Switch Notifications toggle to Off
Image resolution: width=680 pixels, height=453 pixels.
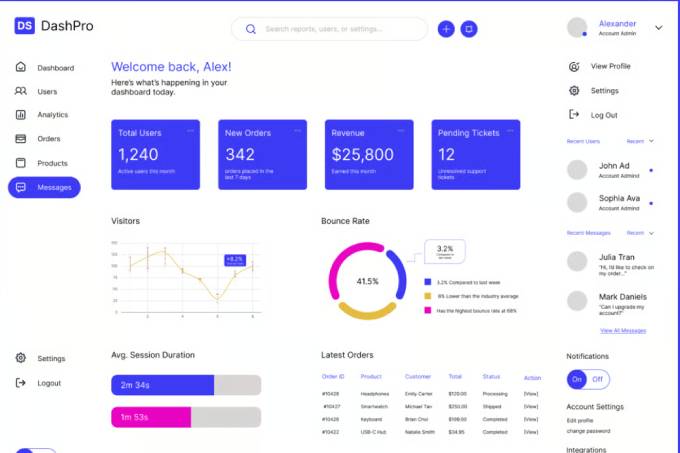click(x=598, y=379)
